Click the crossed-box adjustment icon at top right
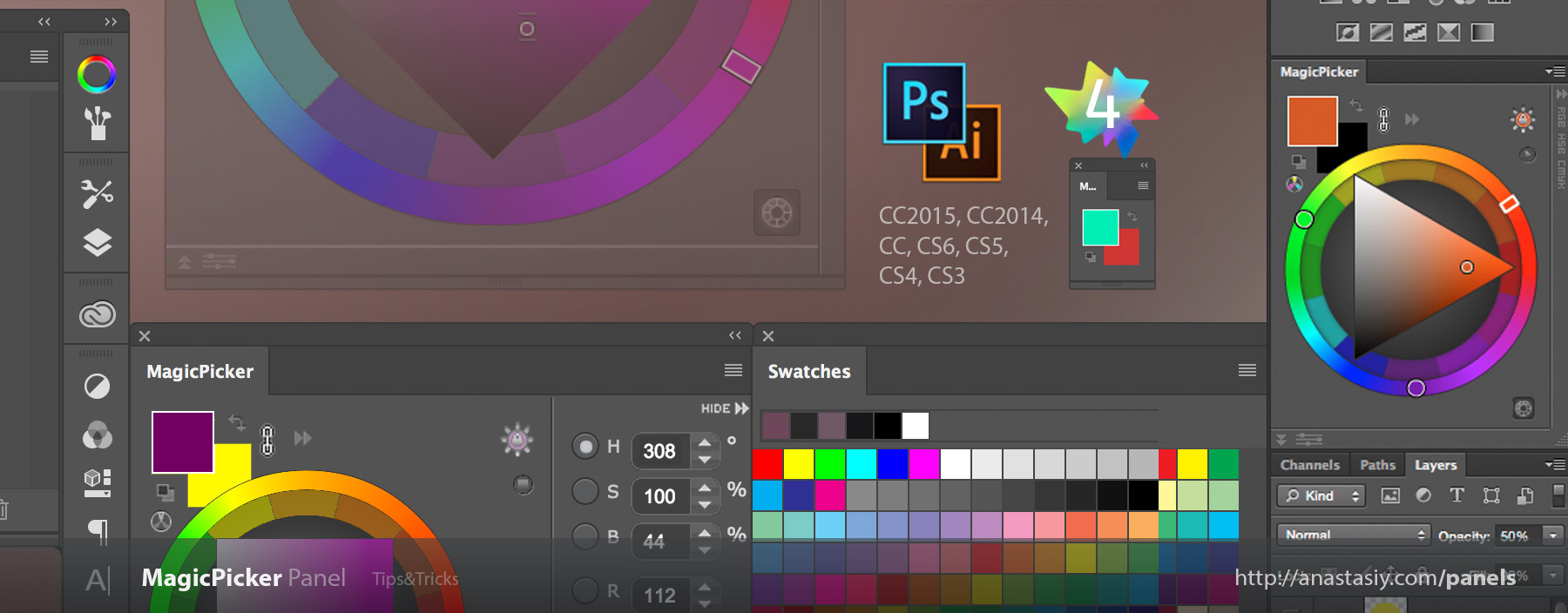1568x613 pixels. (1449, 32)
